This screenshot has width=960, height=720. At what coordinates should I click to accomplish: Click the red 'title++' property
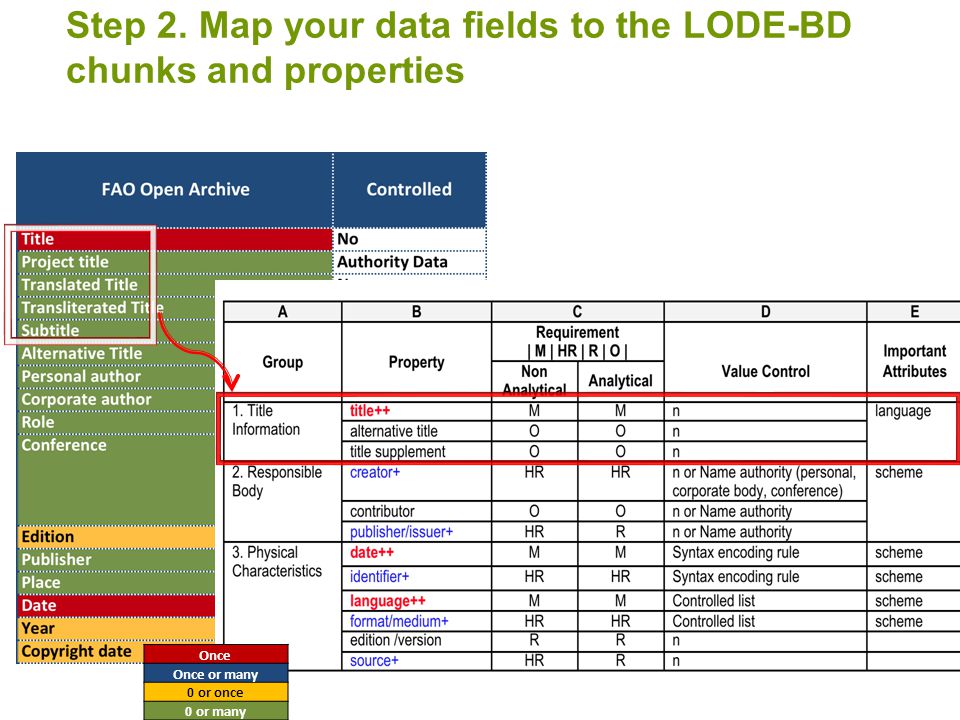coord(370,411)
